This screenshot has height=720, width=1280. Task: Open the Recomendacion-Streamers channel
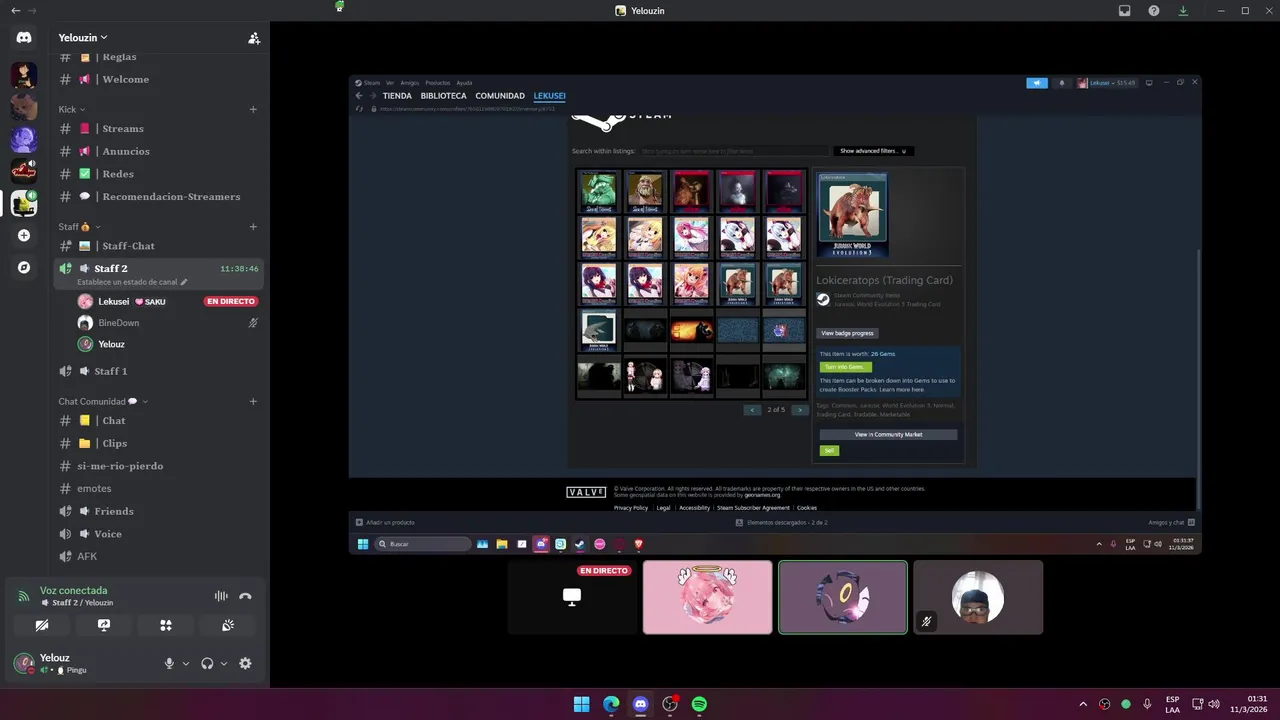point(160,196)
